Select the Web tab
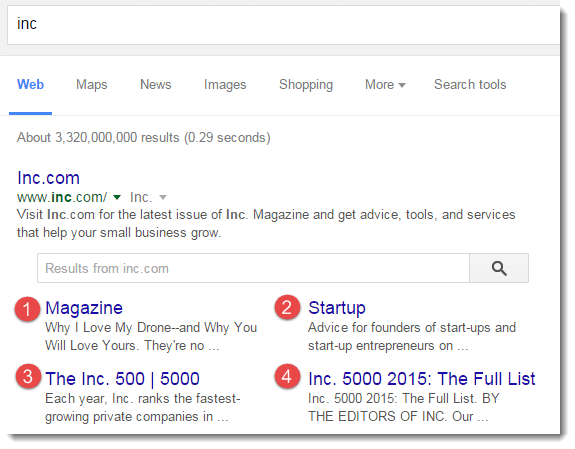 [x=30, y=84]
